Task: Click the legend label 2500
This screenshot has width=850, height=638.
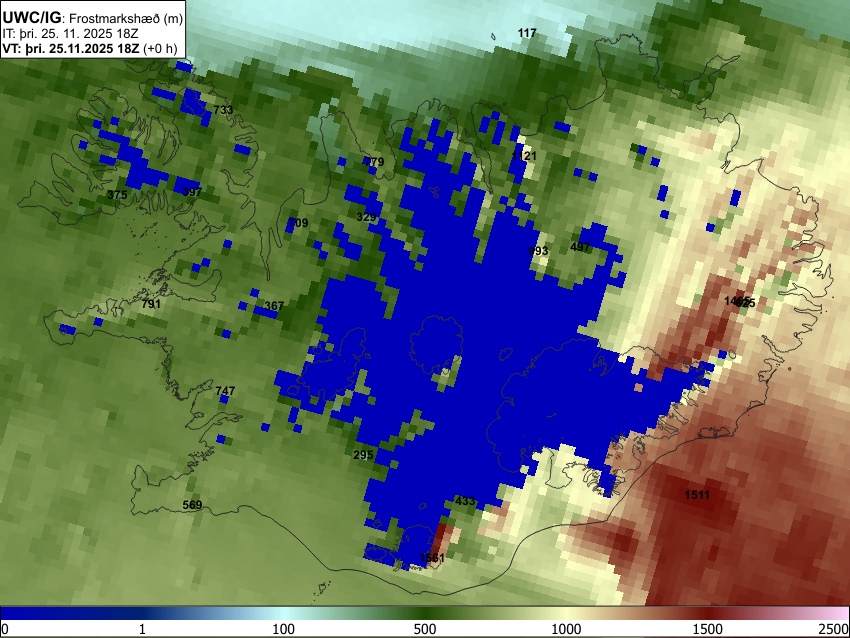Action: point(834,629)
